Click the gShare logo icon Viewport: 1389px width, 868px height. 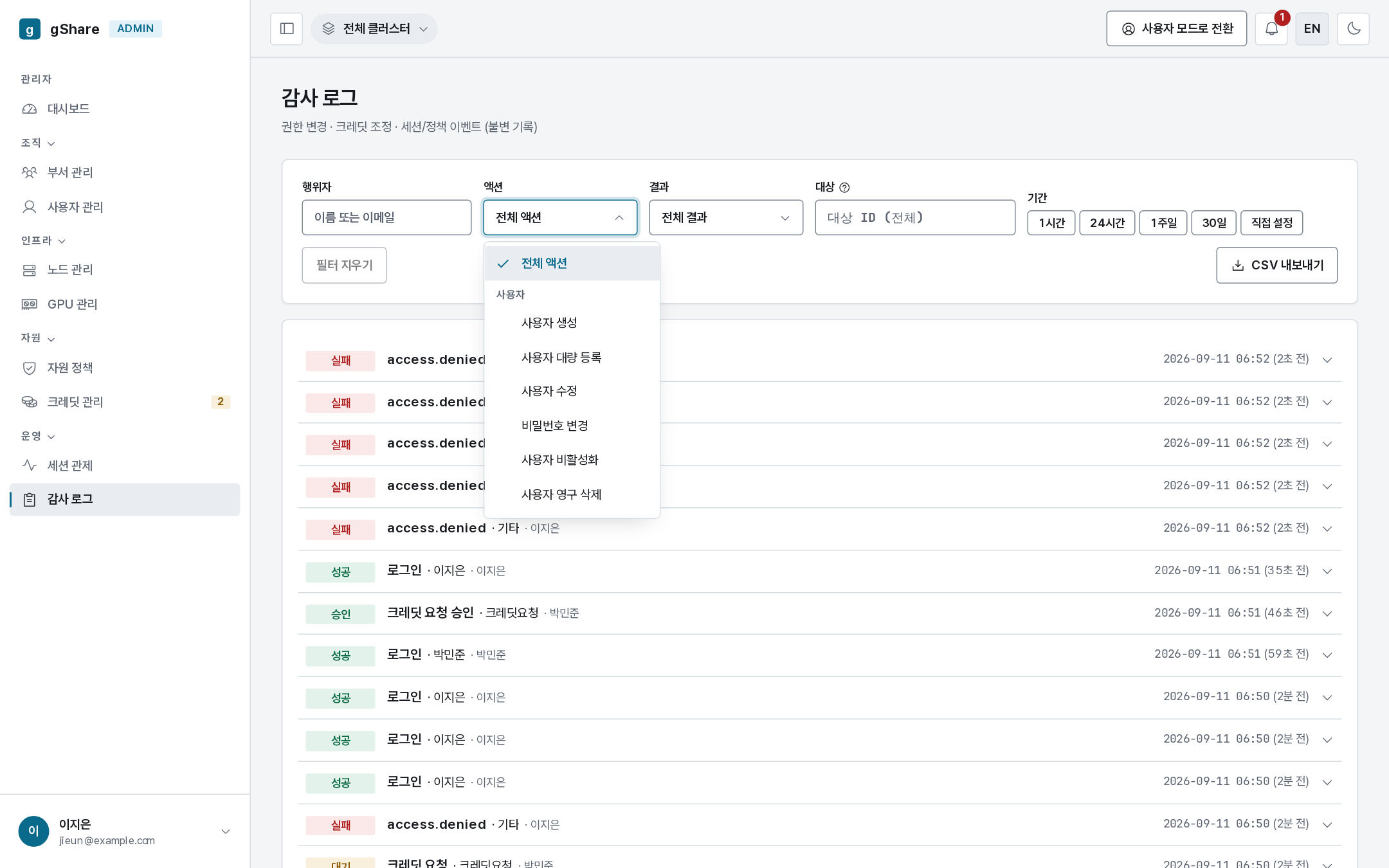30,29
